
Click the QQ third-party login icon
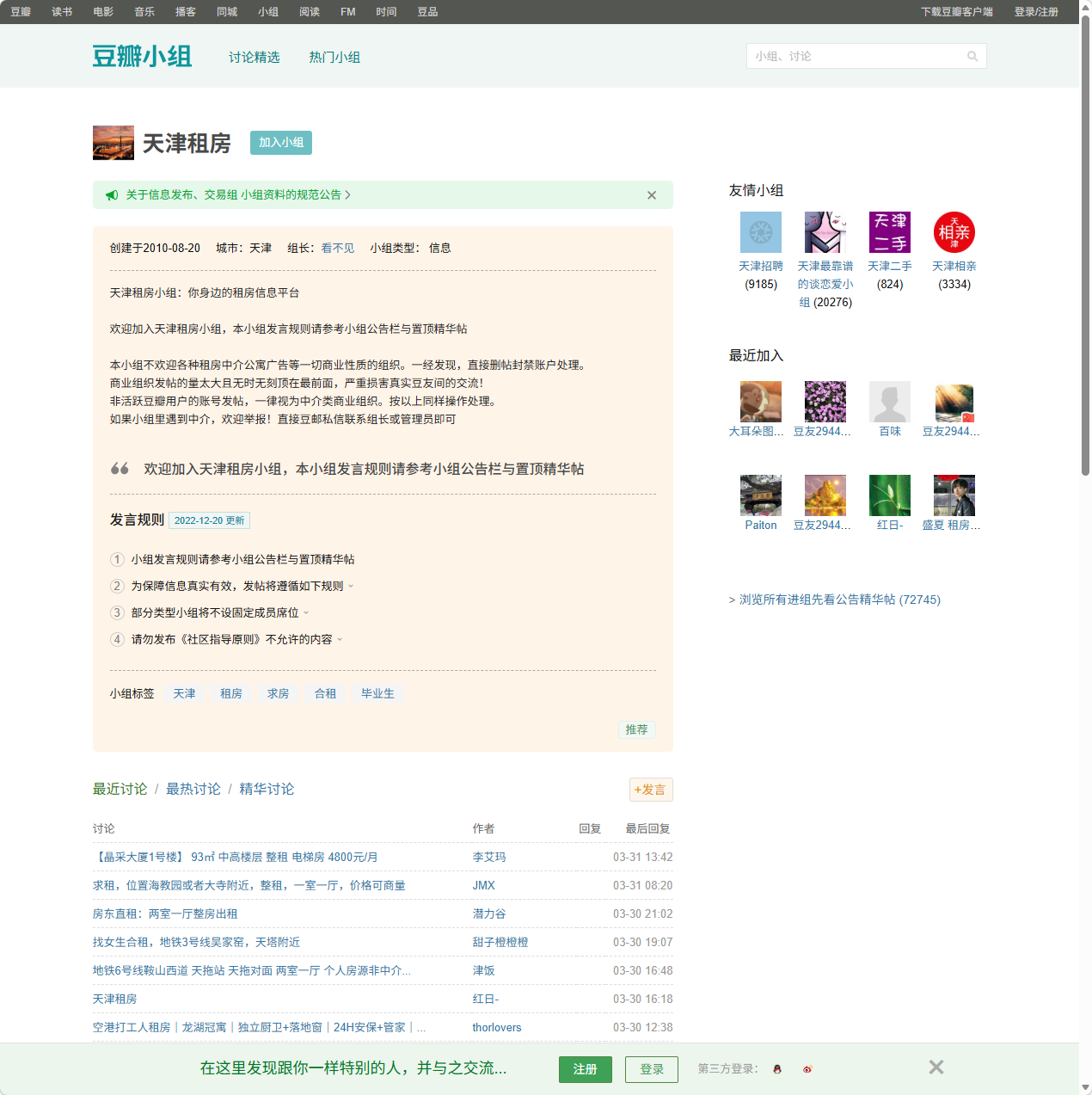(777, 1069)
